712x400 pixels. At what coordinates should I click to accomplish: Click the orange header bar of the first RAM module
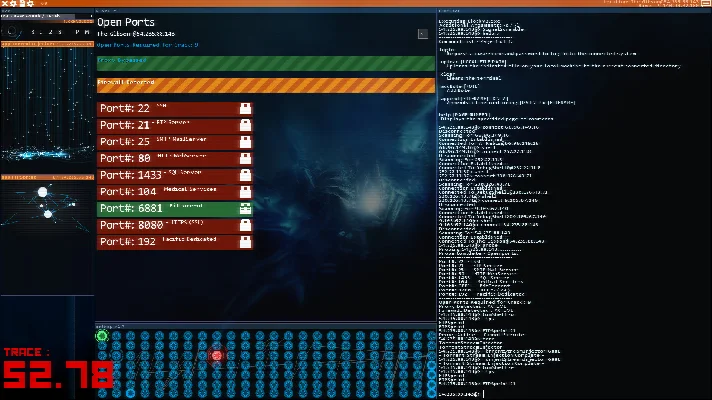pyautogui.click(x=47, y=44)
